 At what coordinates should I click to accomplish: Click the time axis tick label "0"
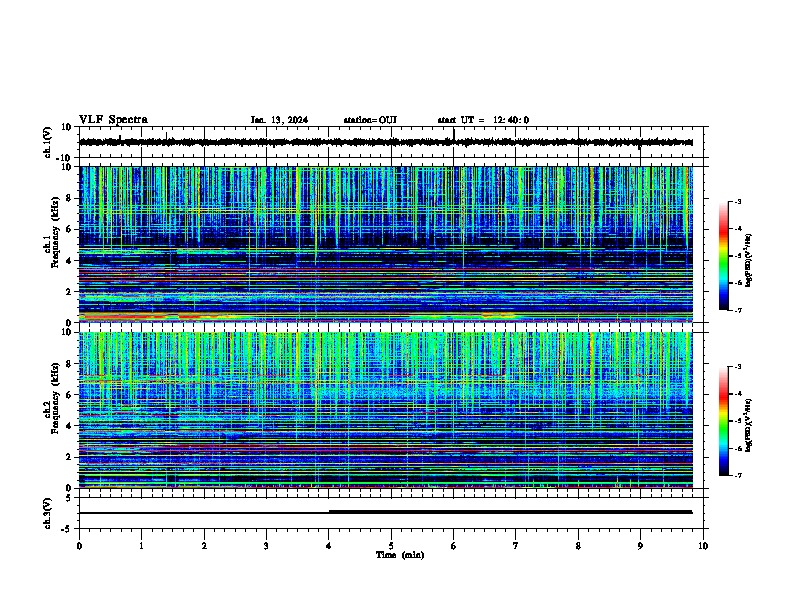[x=79, y=546]
